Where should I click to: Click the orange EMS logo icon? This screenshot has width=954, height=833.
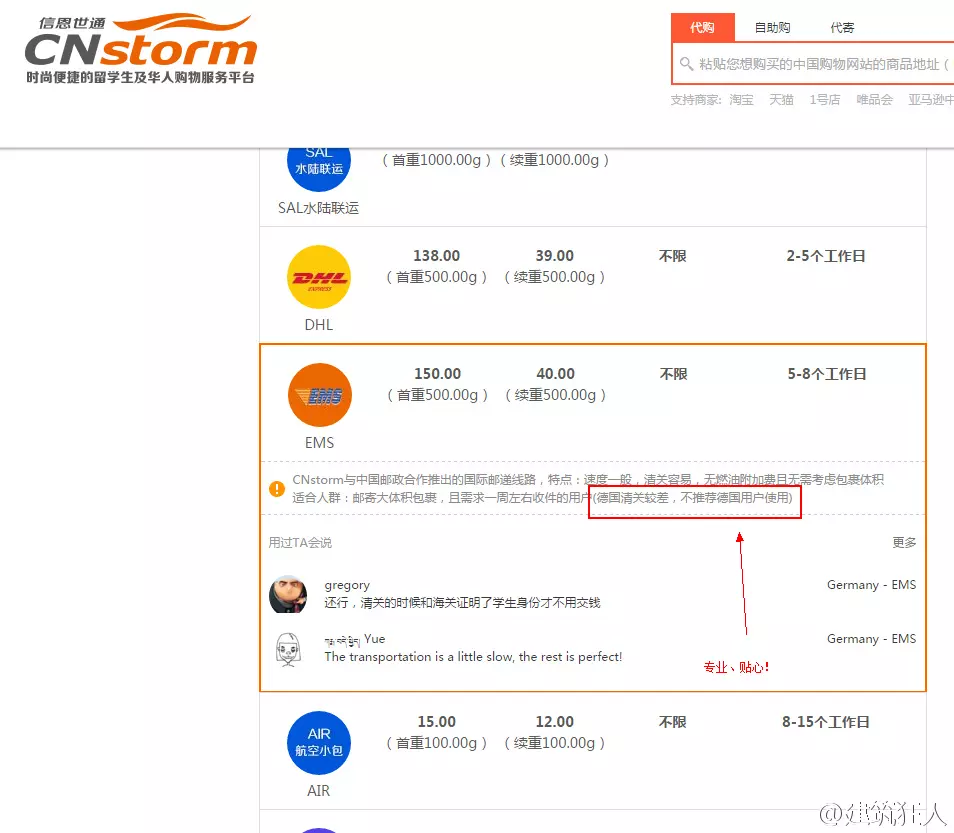[x=319, y=395]
